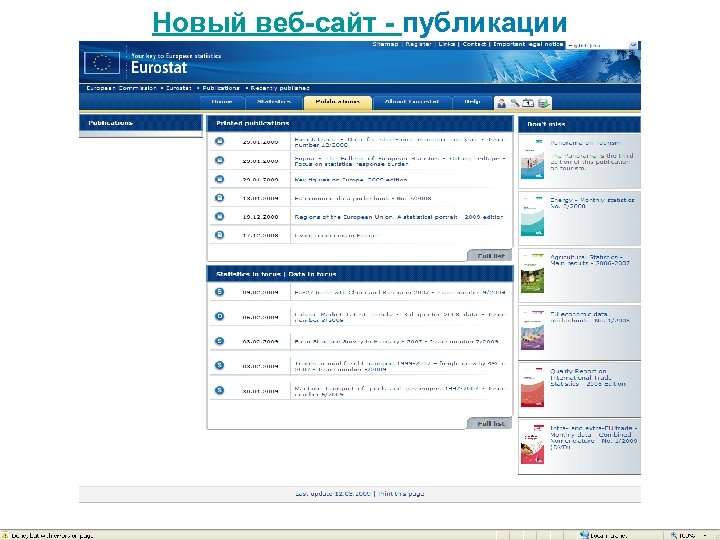Click S icon for road freight transport row
The image size is (720, 540).
[219, 366]
